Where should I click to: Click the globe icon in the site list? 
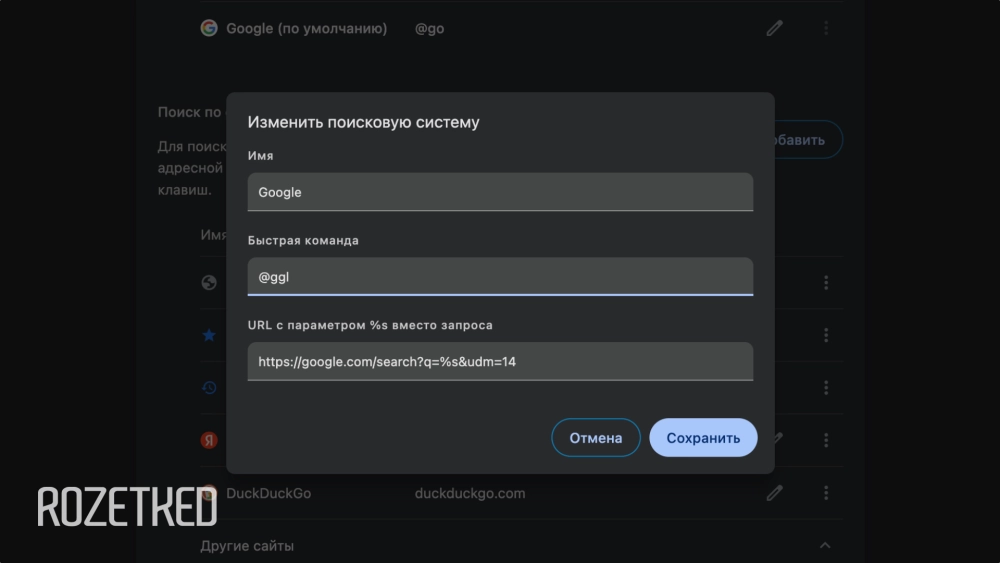coord(209,282)
